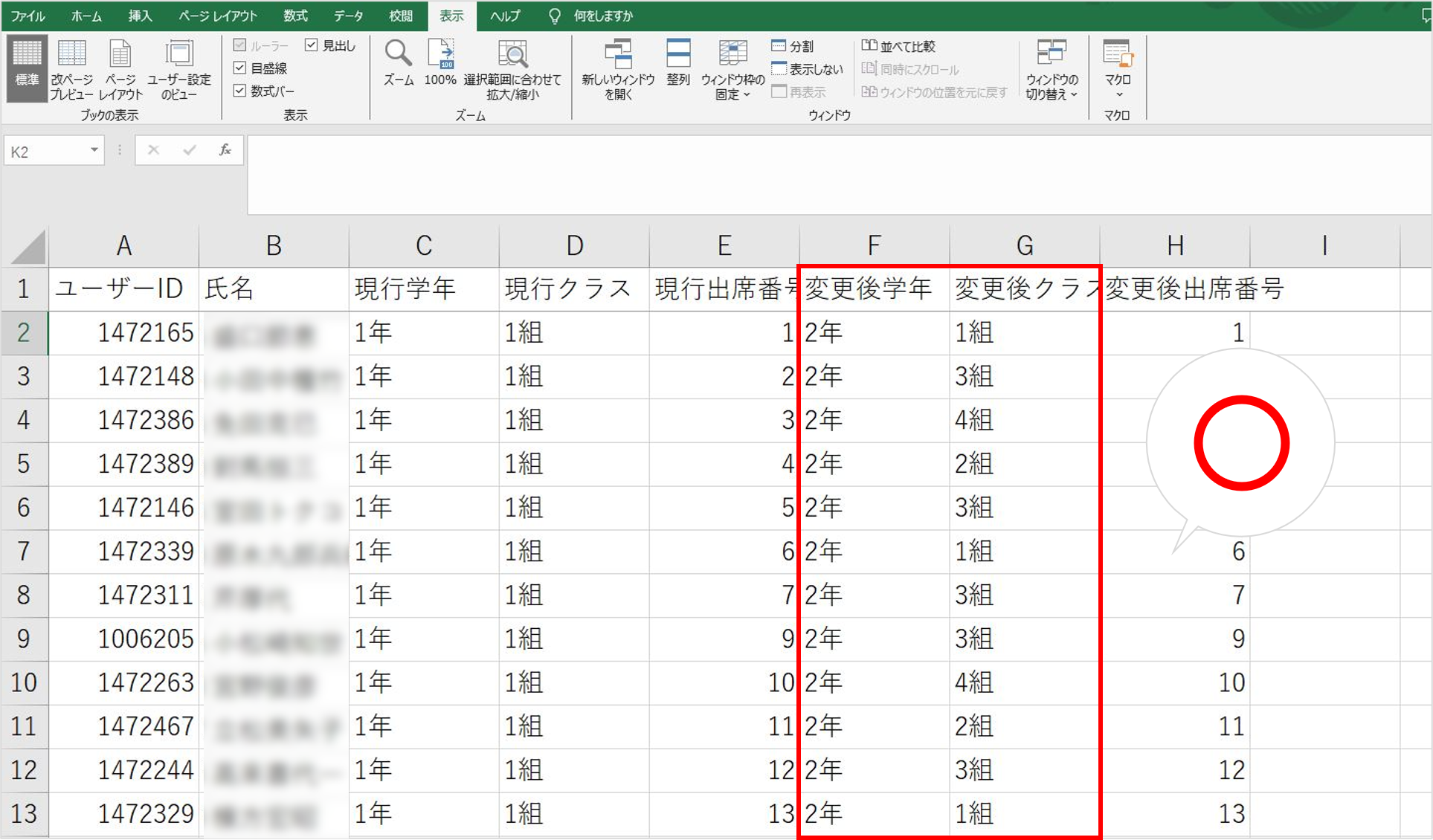Uncheck the 見出し headings checkbox
Image resolution: width=1433 pixels, height=840 pixels.
coord(312,45)
